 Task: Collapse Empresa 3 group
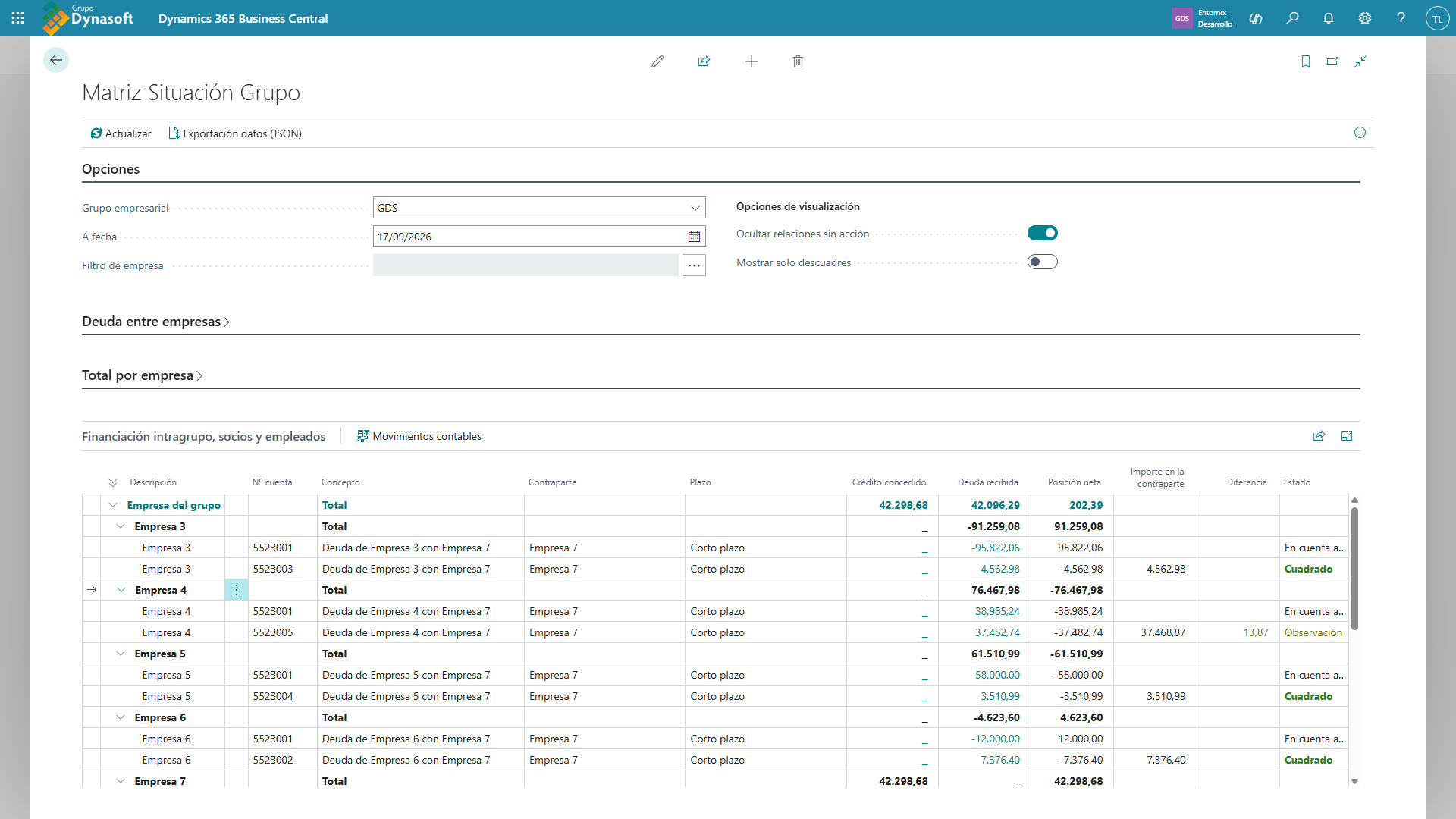pos(121,526)
